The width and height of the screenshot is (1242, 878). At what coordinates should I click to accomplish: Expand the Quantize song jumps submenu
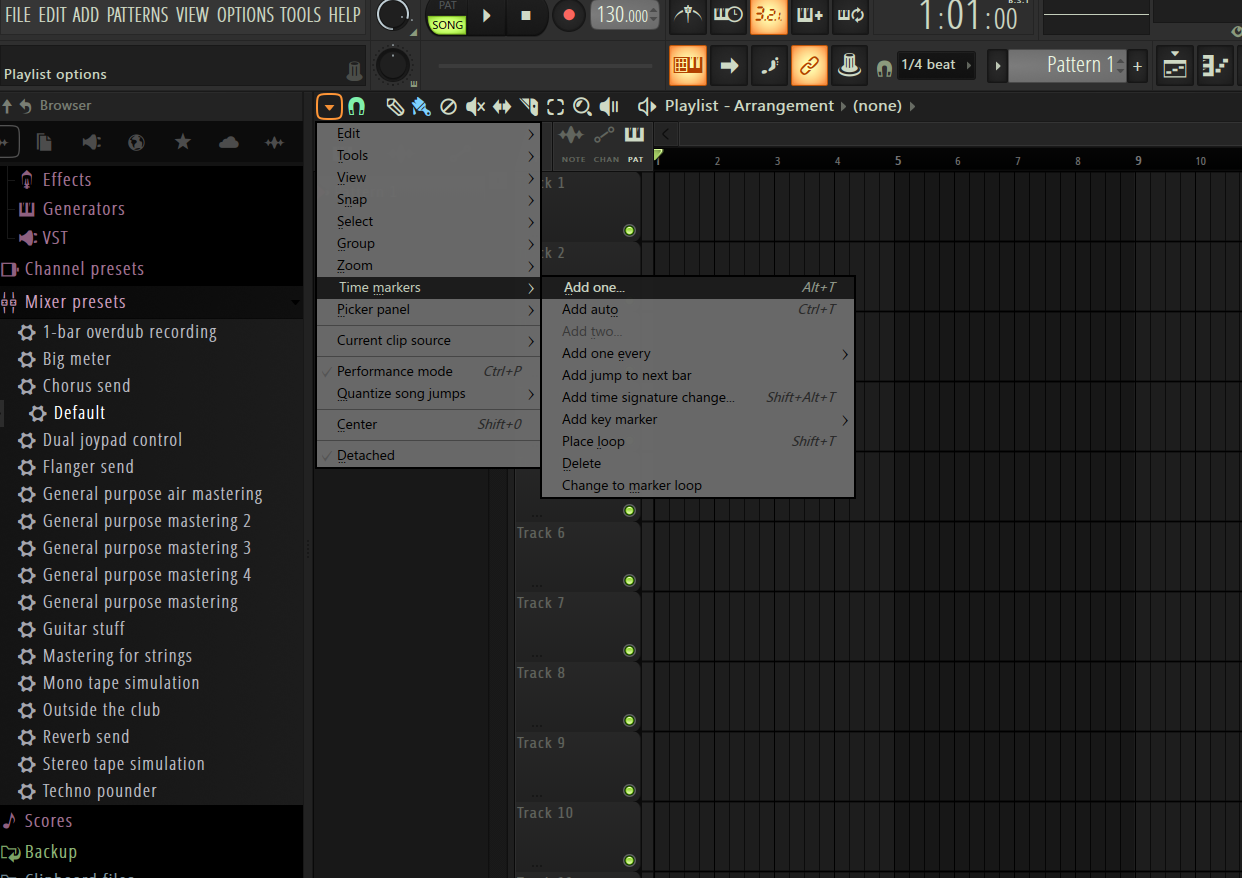coord(429,394)
